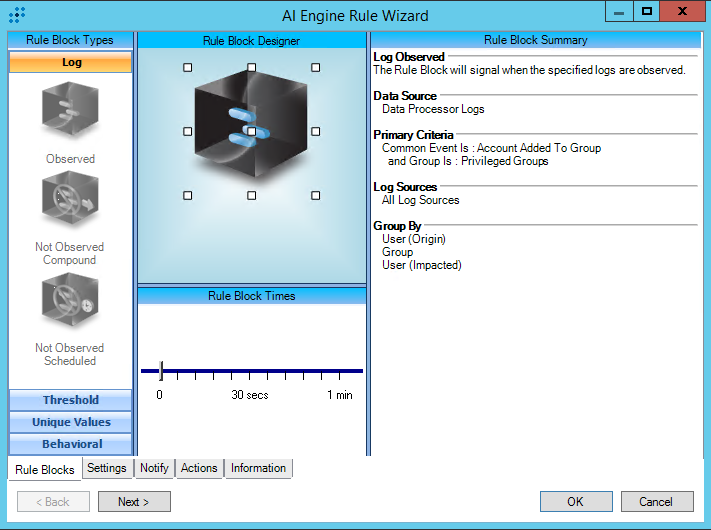
Task: Click the right-middle resize handle of block
Action: pyautogui.click(x=316, y=132)
